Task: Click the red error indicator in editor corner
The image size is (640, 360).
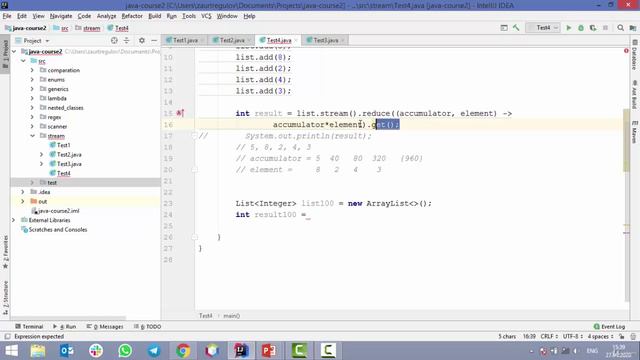Action: 626,51
